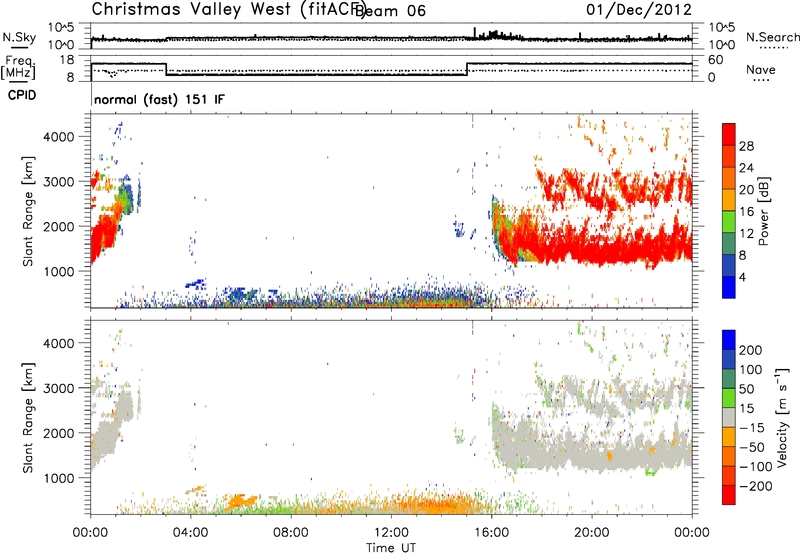Select the gray -15 to 15 Velocity colorbar segment
This screenshot has height=554, width=800.
tap(729, 418)
